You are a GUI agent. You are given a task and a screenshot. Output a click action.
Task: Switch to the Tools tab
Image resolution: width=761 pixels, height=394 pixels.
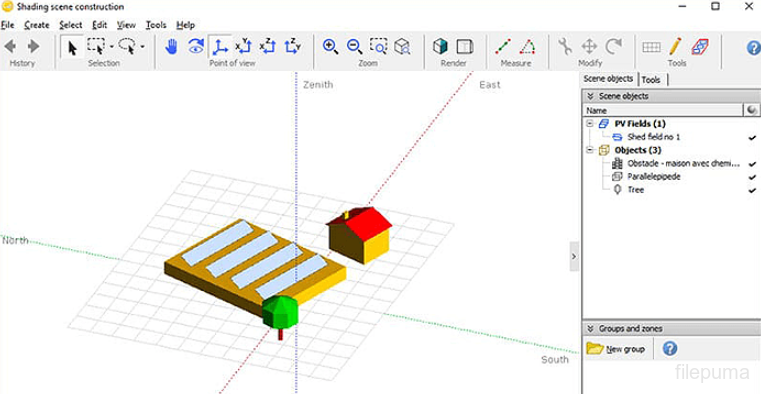[x=651, y=80]
